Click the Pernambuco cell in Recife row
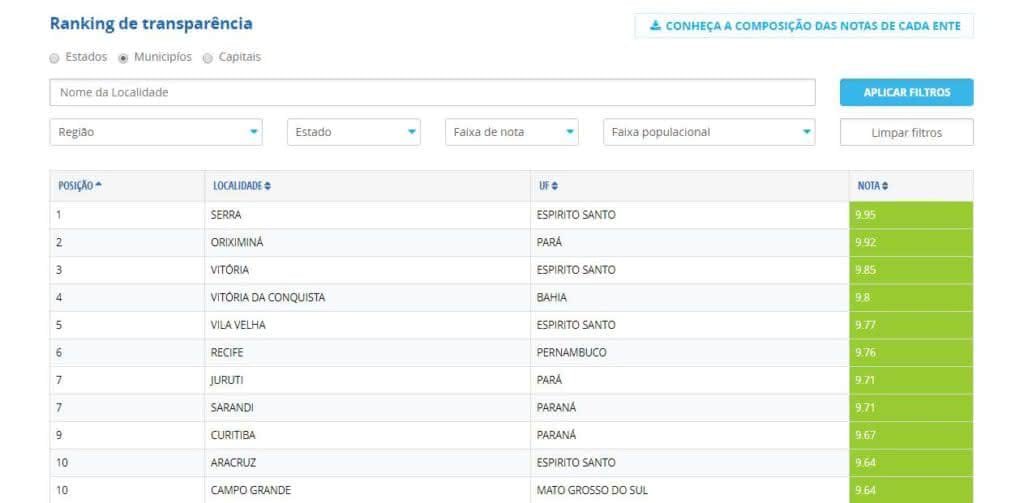The height and width of the screenshot is (503, 1024). 572,352
